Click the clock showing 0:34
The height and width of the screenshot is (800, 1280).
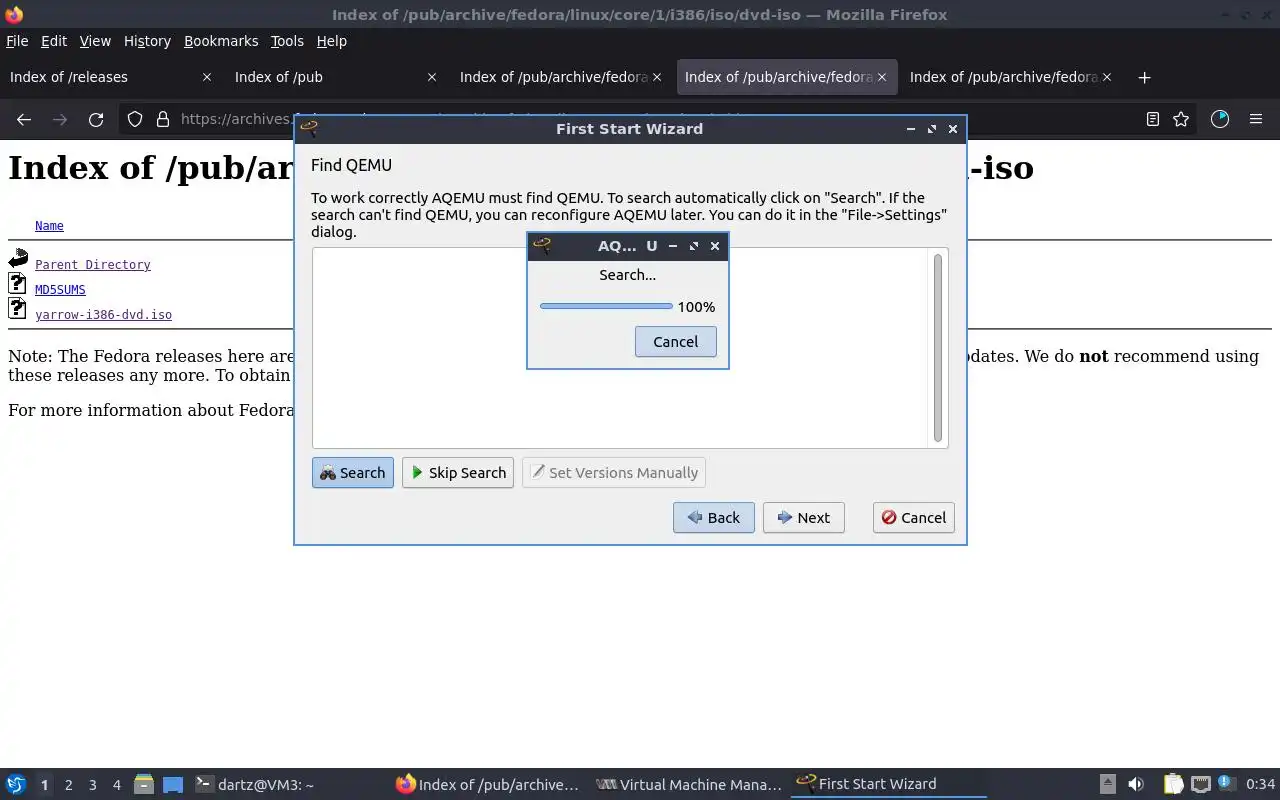click(x=1260, y=785)
